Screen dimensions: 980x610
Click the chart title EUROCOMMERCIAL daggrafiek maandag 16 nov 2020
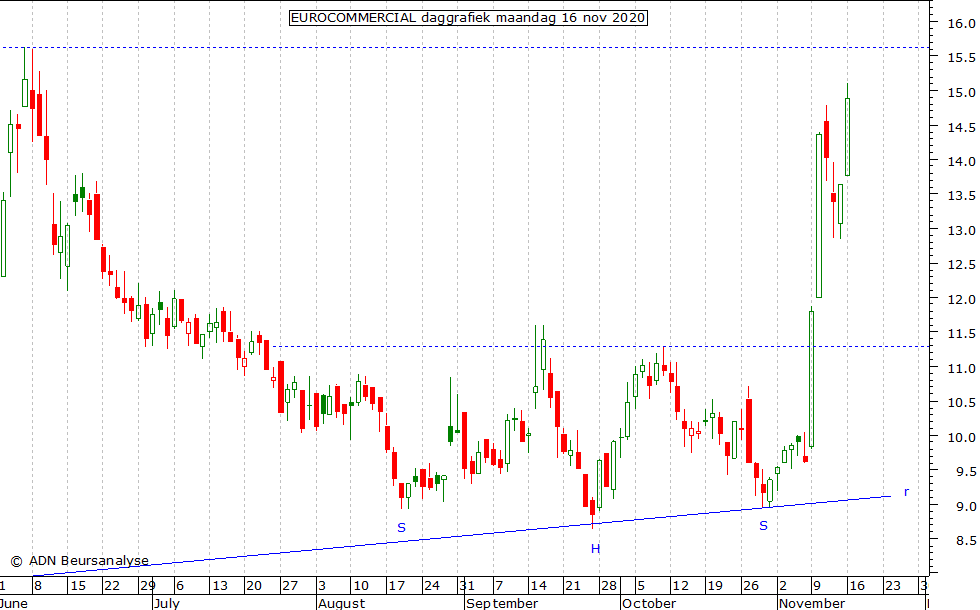click(x=468, y=18)
